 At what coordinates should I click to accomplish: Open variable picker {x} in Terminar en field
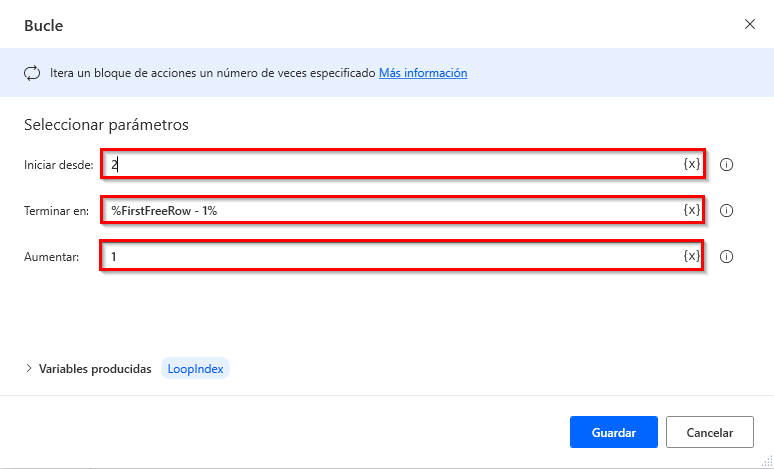(x=692, y=210)
